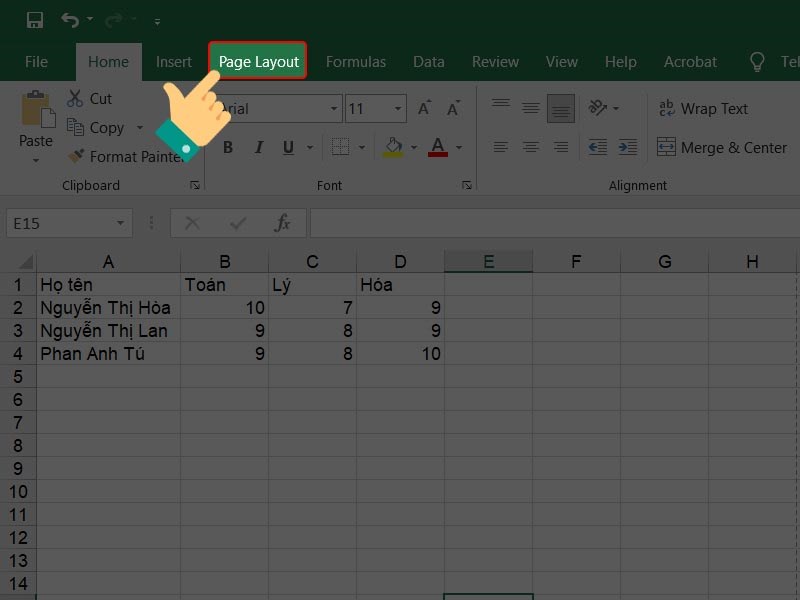
Task: Expand Orientation dropdown arrow
Action: [616, 108]
